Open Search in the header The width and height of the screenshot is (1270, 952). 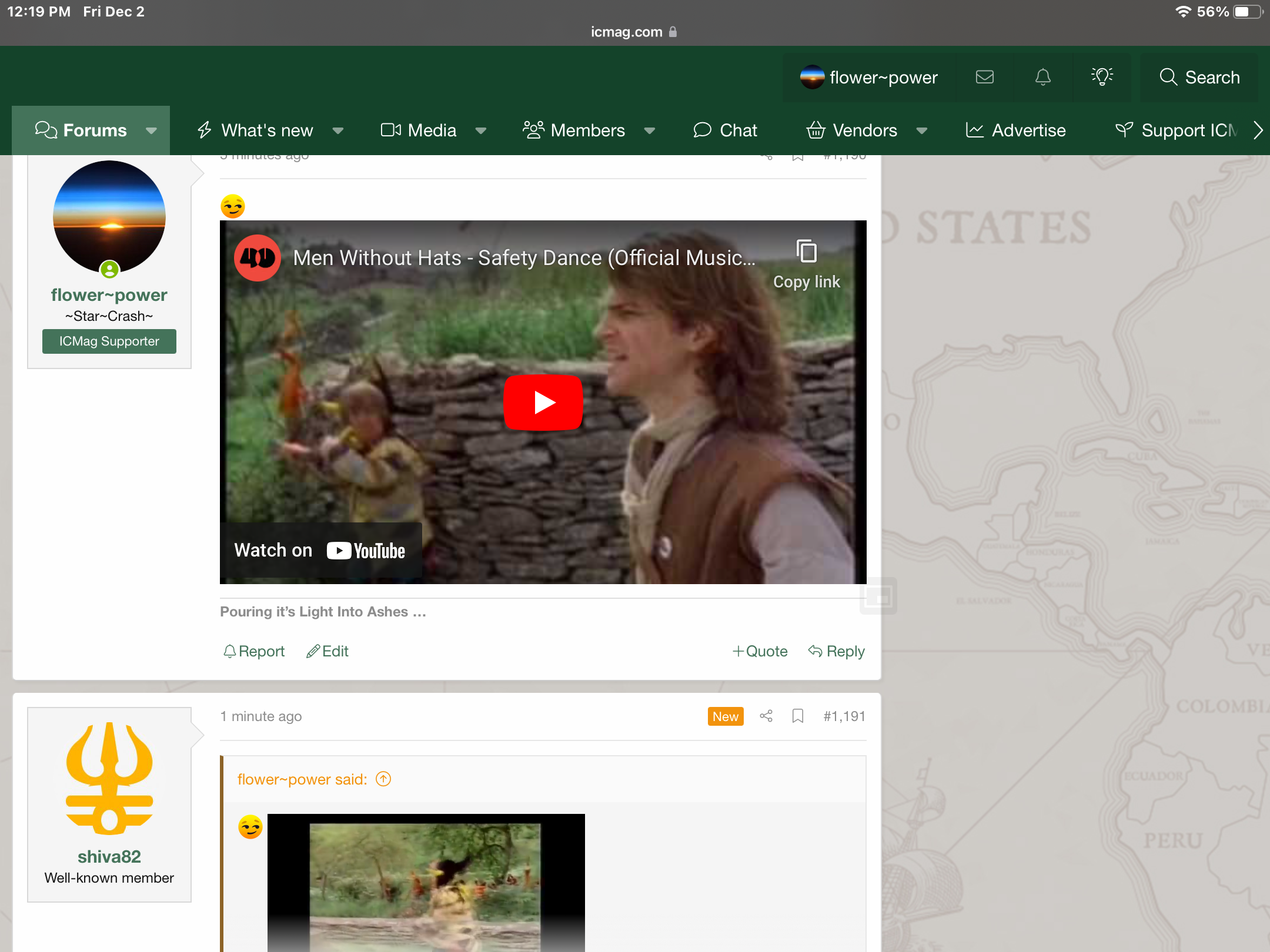[1199, 77]
